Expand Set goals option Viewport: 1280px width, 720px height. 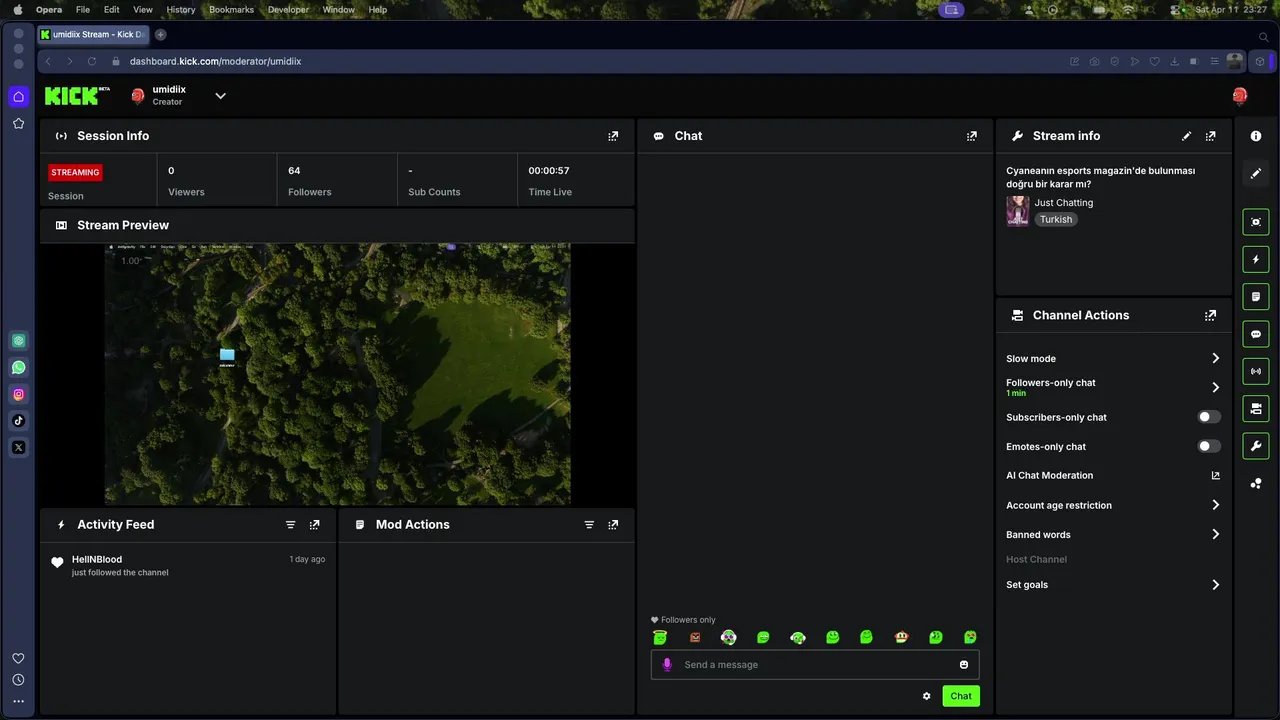click(1215, 585)
